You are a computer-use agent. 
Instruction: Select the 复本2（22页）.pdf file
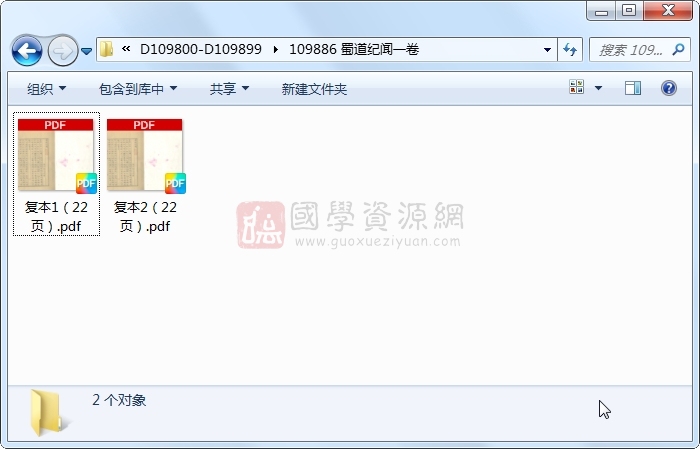point(145,174)
